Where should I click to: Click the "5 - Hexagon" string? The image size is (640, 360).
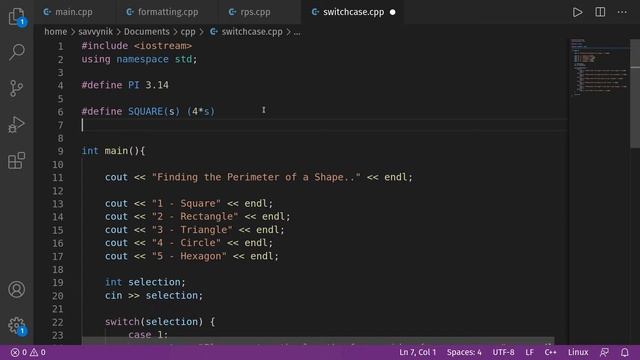[x=189, y=256]
